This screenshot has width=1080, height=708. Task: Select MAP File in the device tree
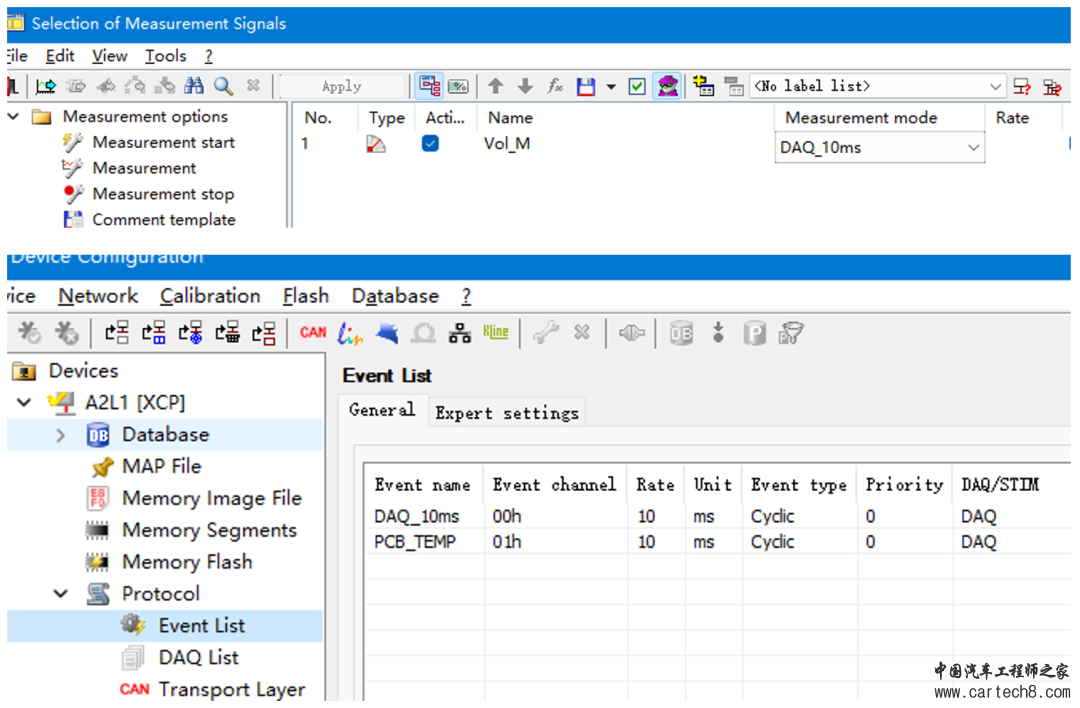click(x=161, y=466)
